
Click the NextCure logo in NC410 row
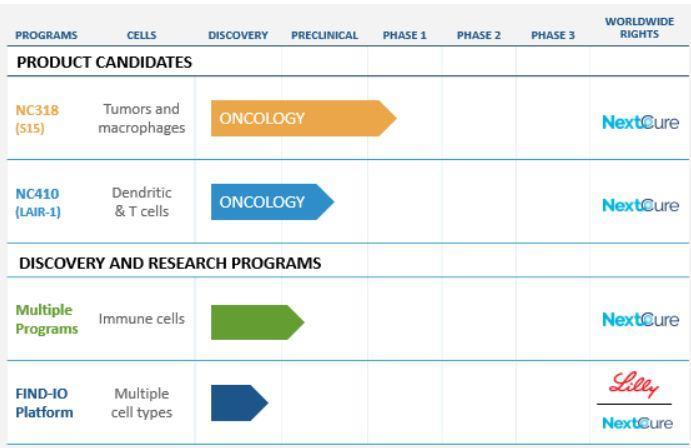pos(640,205)
